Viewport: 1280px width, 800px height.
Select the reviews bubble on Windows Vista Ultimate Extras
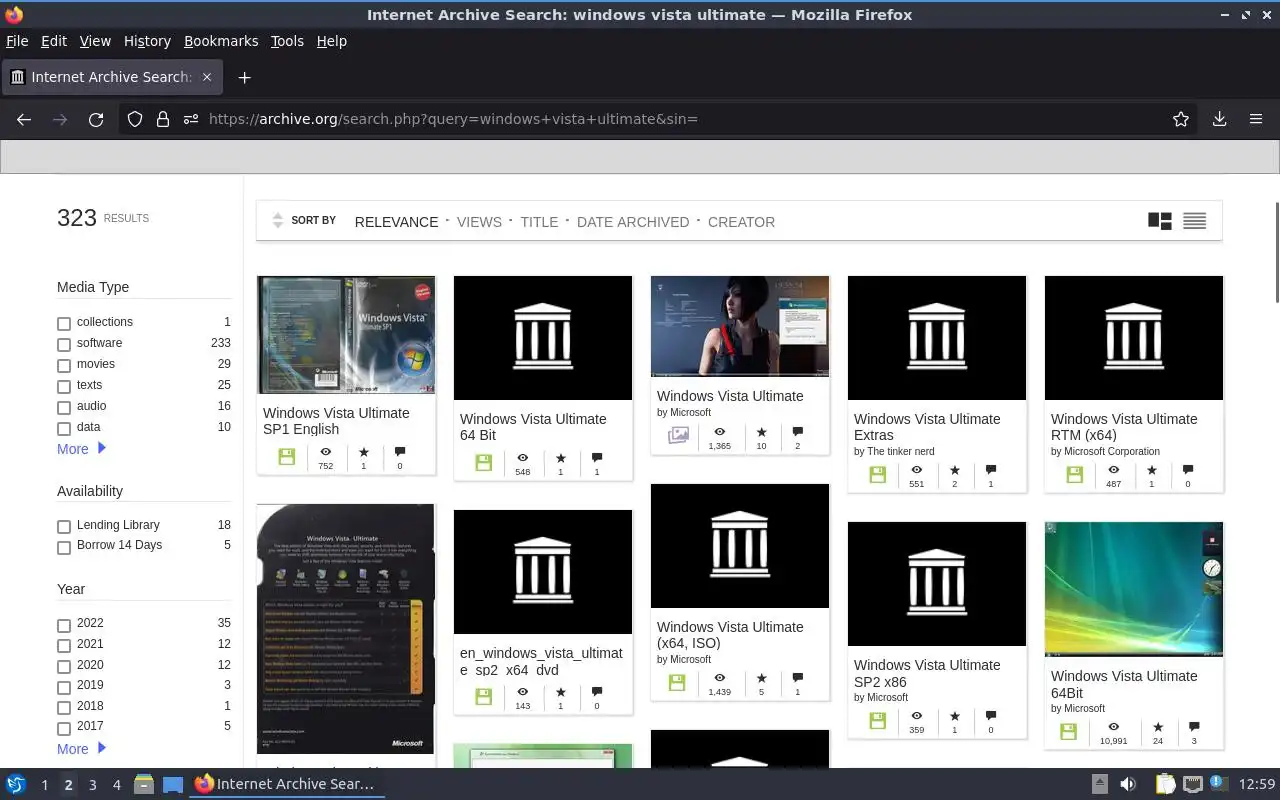(x=991, y=469)
